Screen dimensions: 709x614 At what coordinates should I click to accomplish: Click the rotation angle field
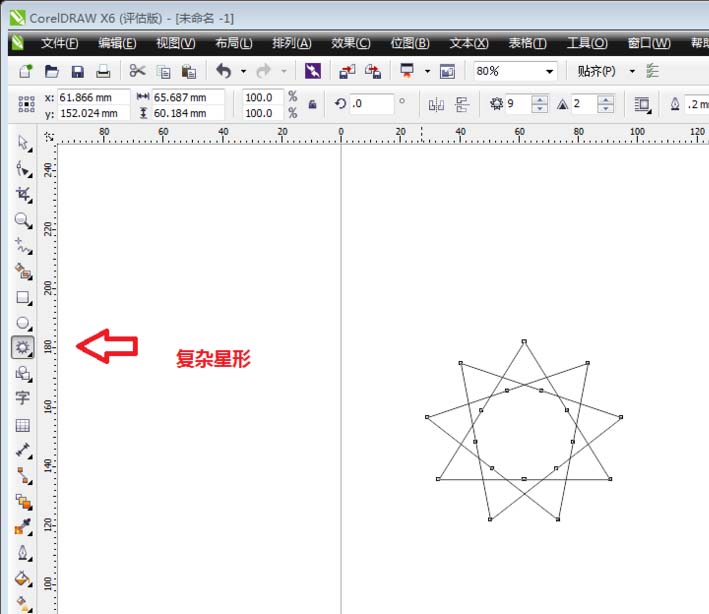[372, 104]
